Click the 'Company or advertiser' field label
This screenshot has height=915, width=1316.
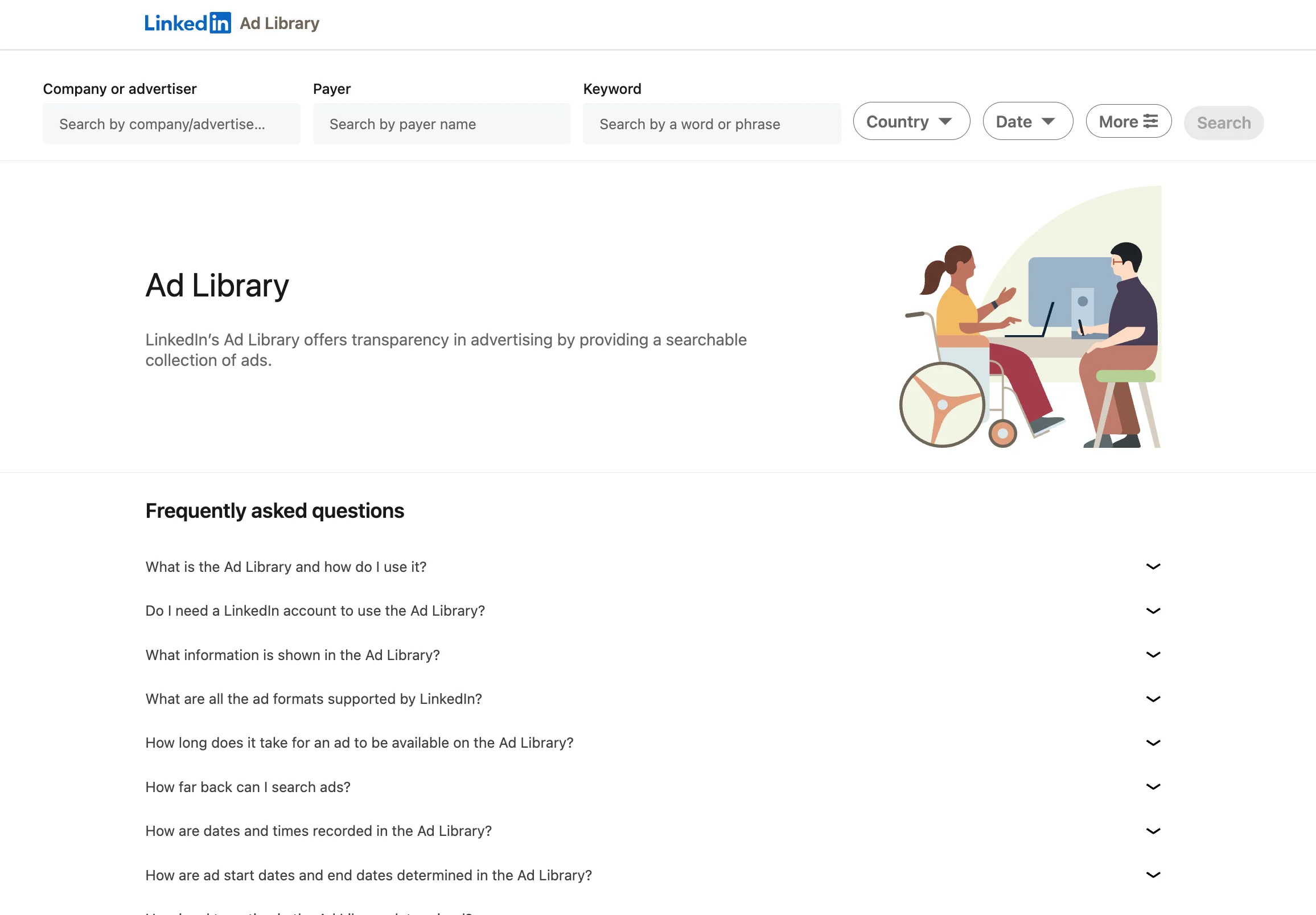(120, 89)
